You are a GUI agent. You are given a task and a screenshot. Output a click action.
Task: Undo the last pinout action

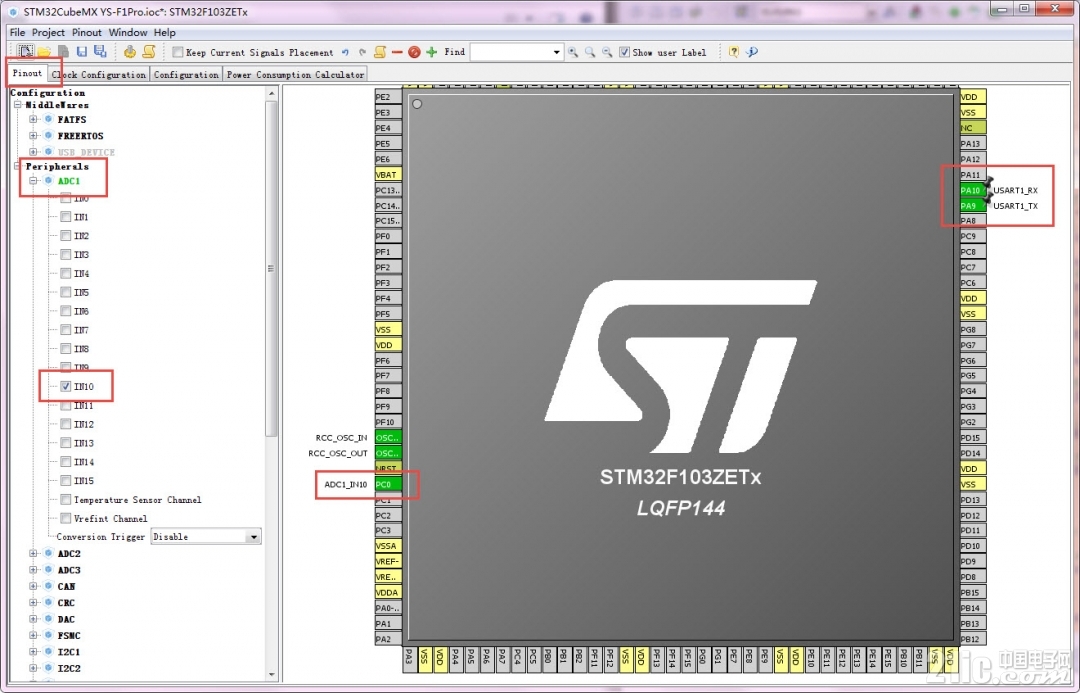[345, 52]
